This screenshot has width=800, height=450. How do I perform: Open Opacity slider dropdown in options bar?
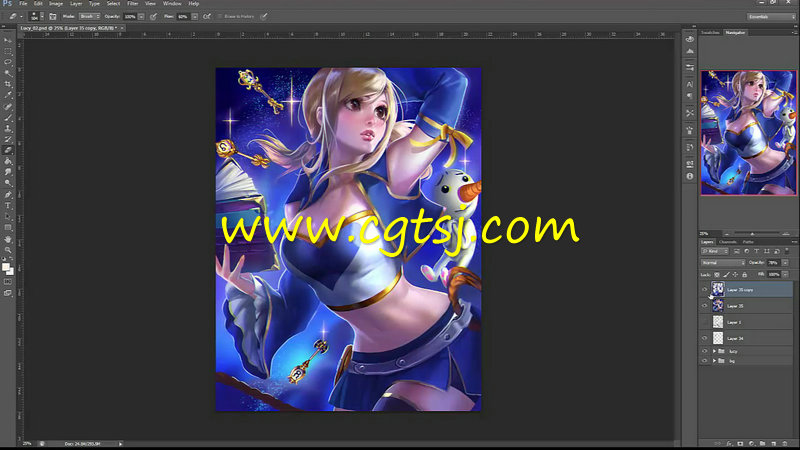(141, 16)
